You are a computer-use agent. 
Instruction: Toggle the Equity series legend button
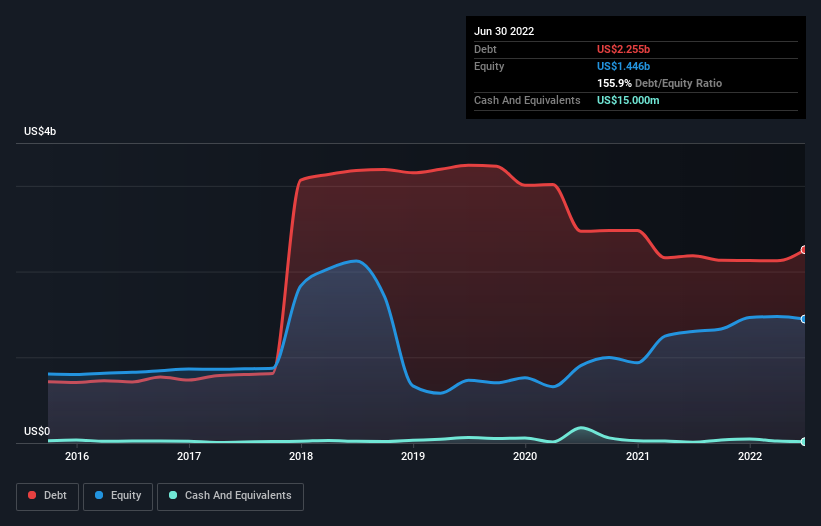pyautogui.click(x=118, y=496)
